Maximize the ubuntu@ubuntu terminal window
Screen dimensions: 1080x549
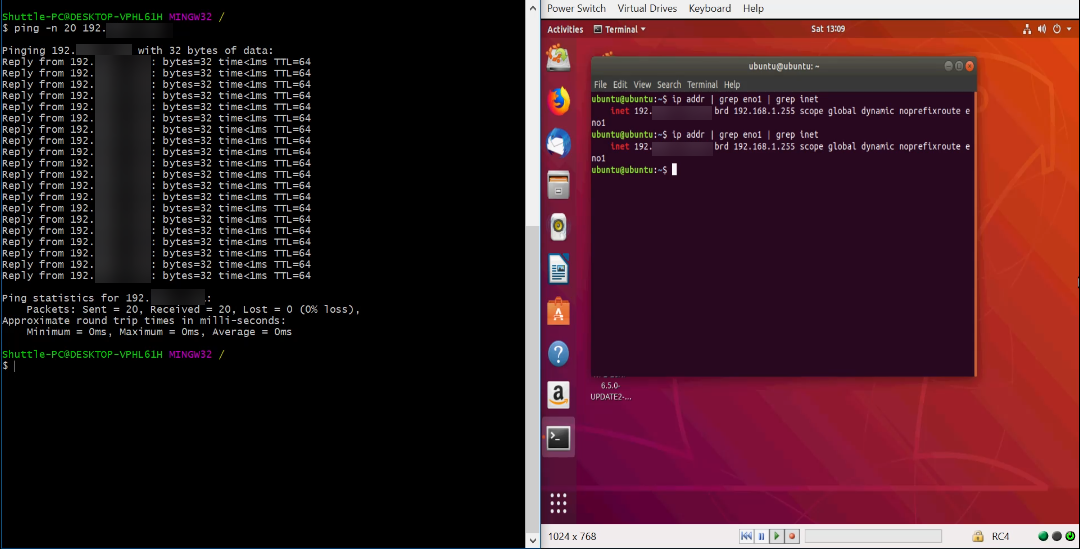959,66
